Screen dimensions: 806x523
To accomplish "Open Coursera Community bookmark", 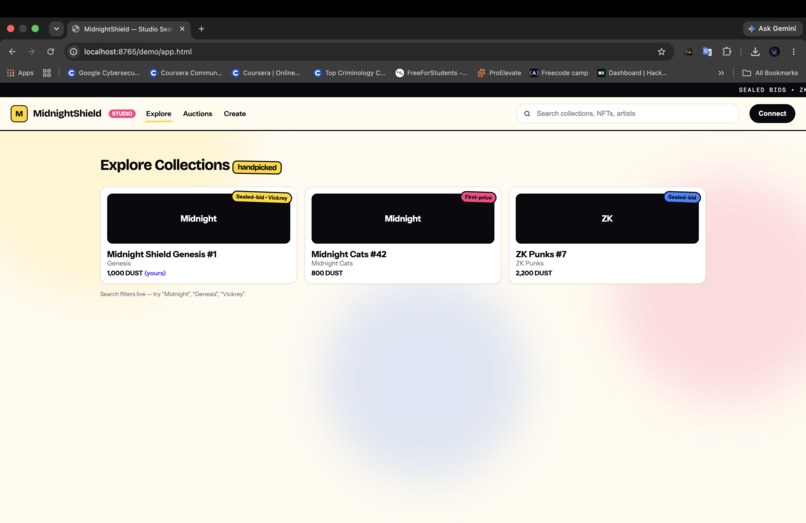I will click(186, 73).
